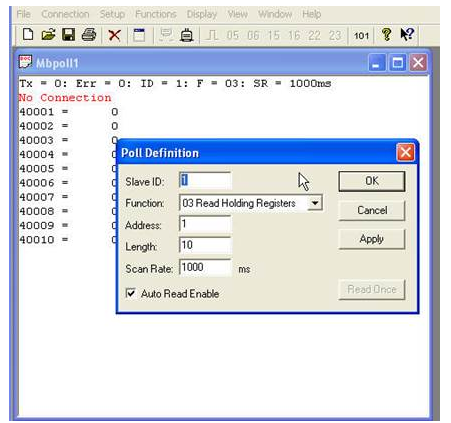
Task: Click the What's This context help icon
Action: coord(407,35)
